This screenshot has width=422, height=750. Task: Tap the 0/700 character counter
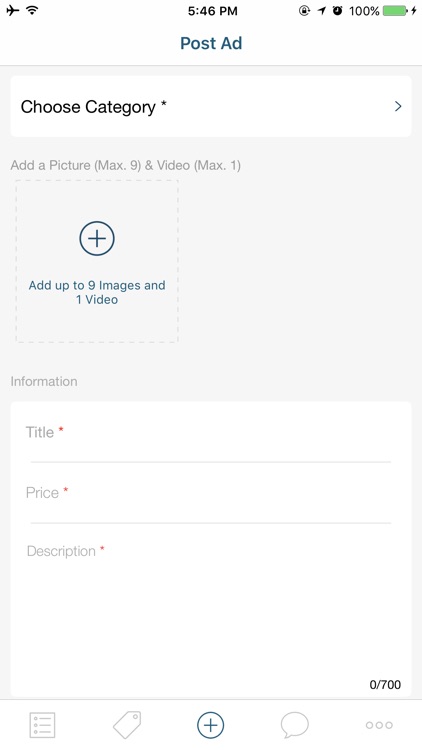(x=385, y=684)
